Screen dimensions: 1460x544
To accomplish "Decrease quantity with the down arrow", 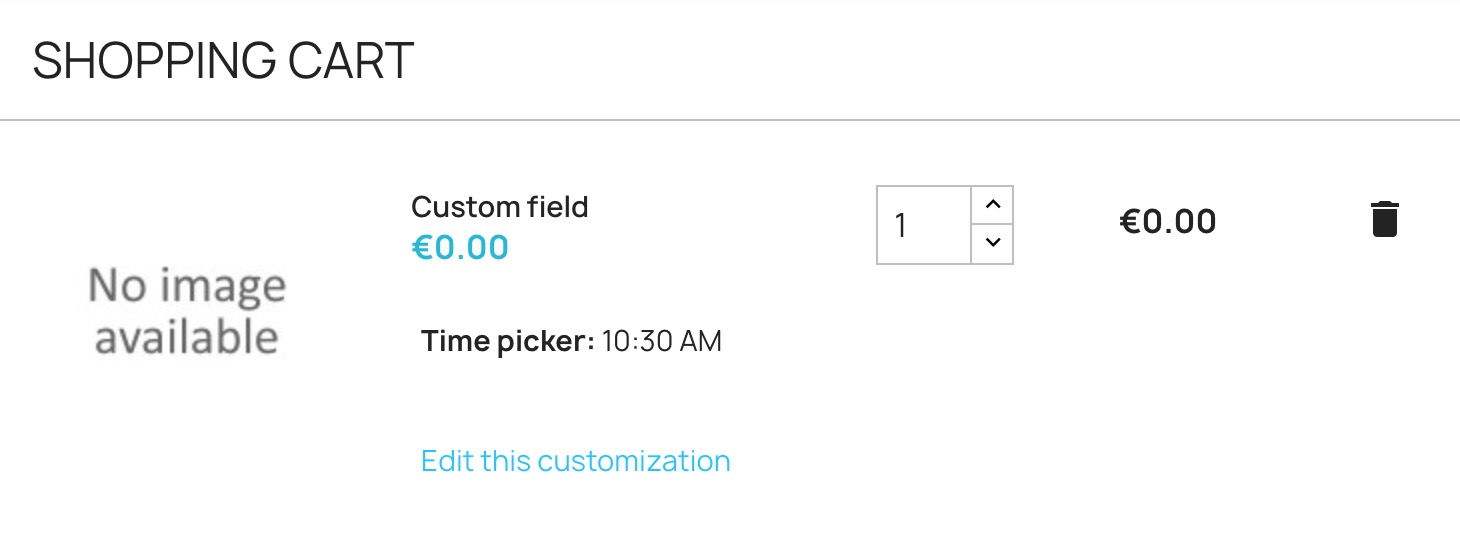I will 992,244.
